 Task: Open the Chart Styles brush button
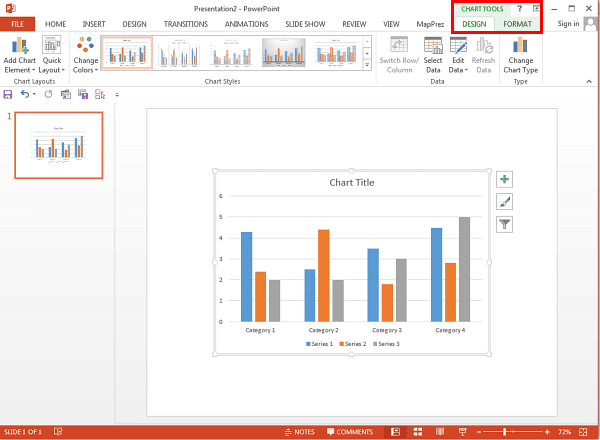[x=504, y=202]
